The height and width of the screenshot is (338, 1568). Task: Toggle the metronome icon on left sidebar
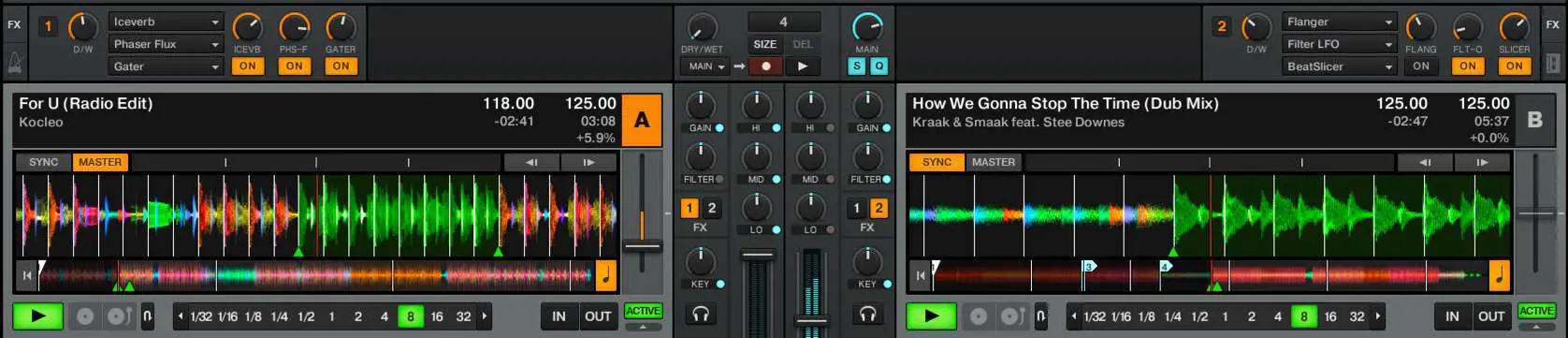pyautogui.click(x=14, y=63)
